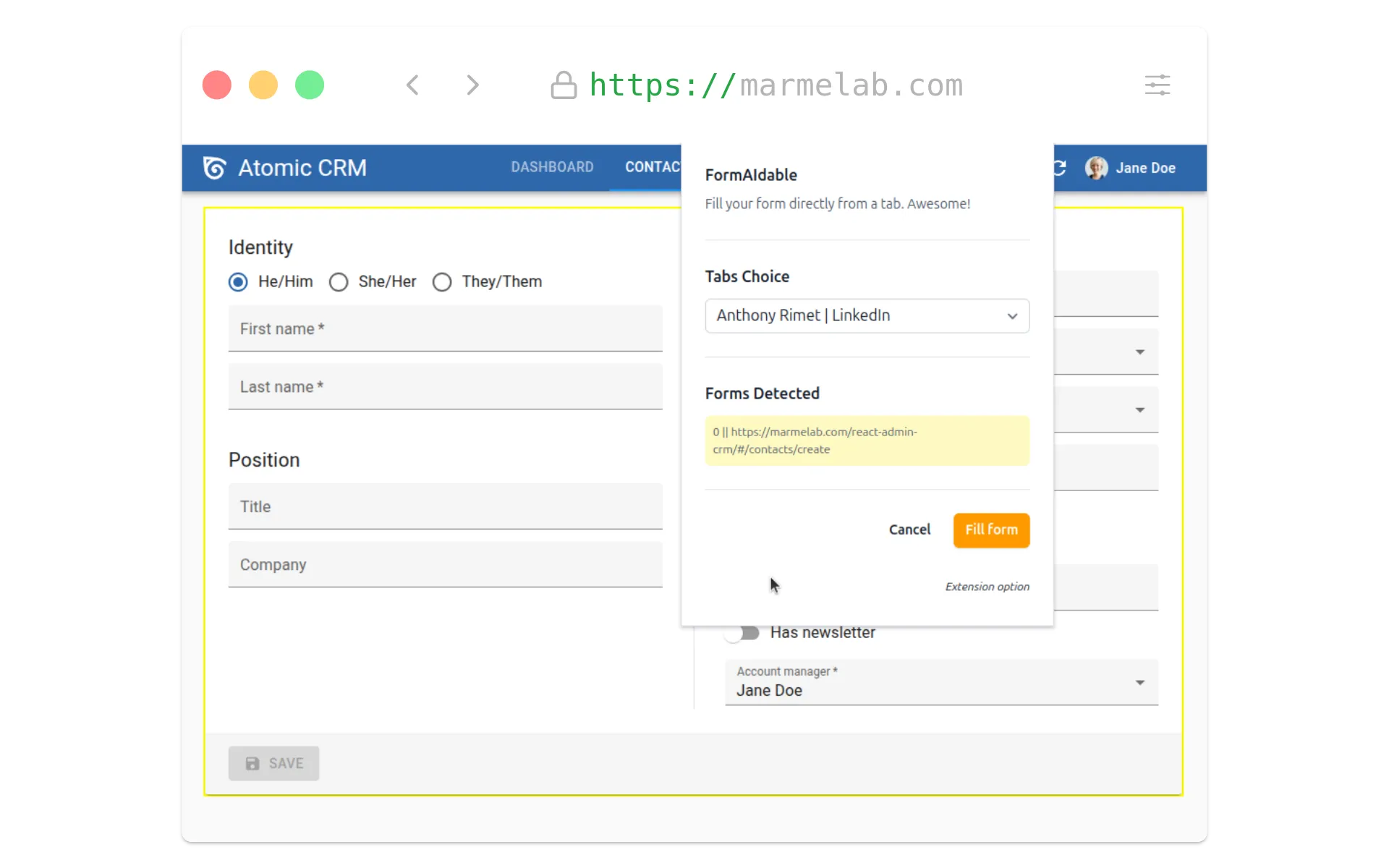Open the browser settings sliders icon
This screenshot has height=868, width=1389.
1157,85
